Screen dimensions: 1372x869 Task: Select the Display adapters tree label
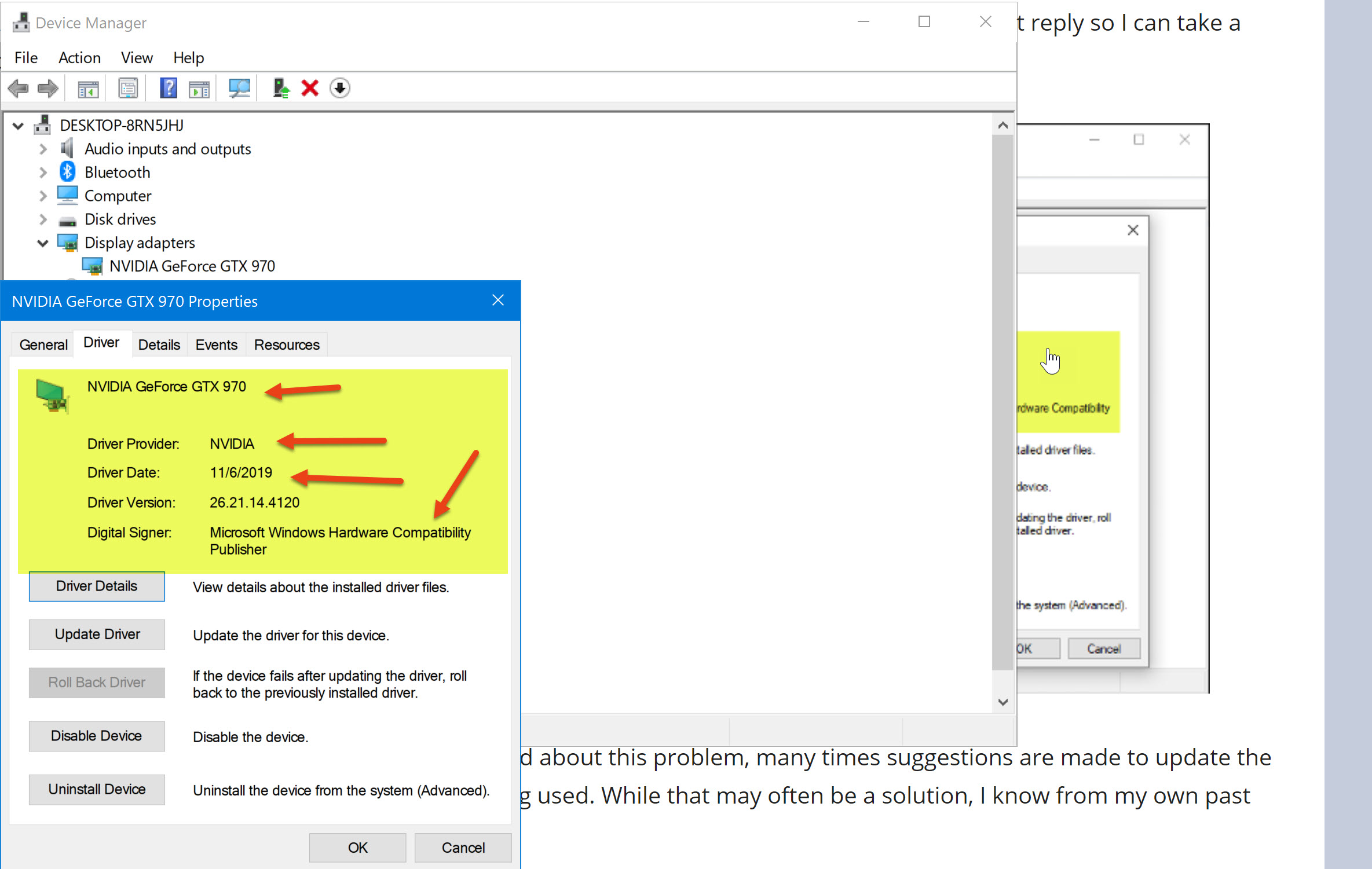140,243
